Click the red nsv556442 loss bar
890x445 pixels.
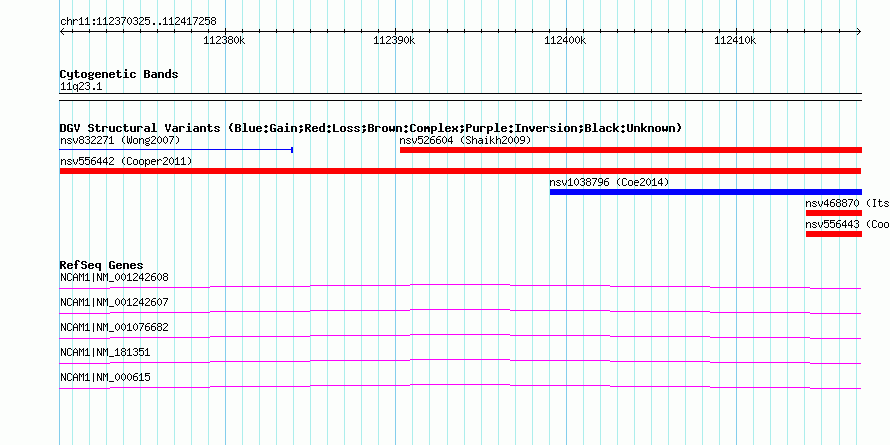coord(460,171)
